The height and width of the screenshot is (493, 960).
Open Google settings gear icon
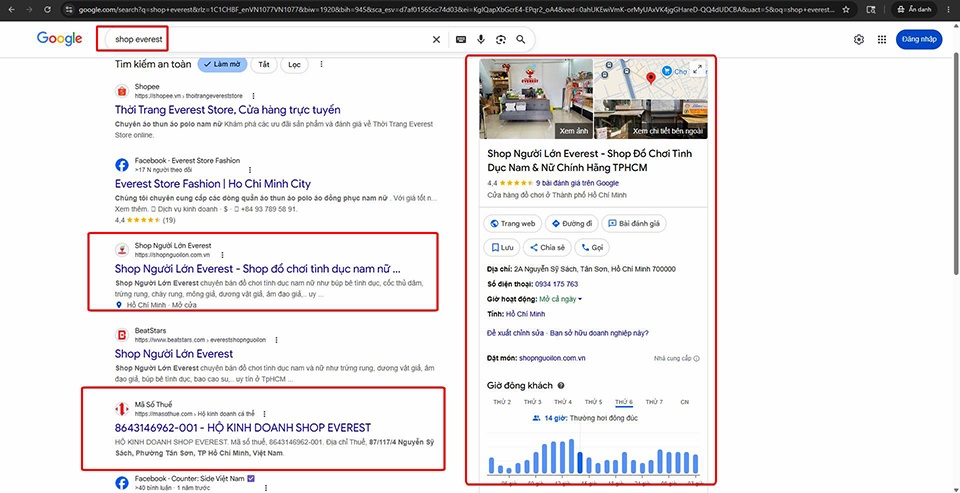tap(859, 40)
